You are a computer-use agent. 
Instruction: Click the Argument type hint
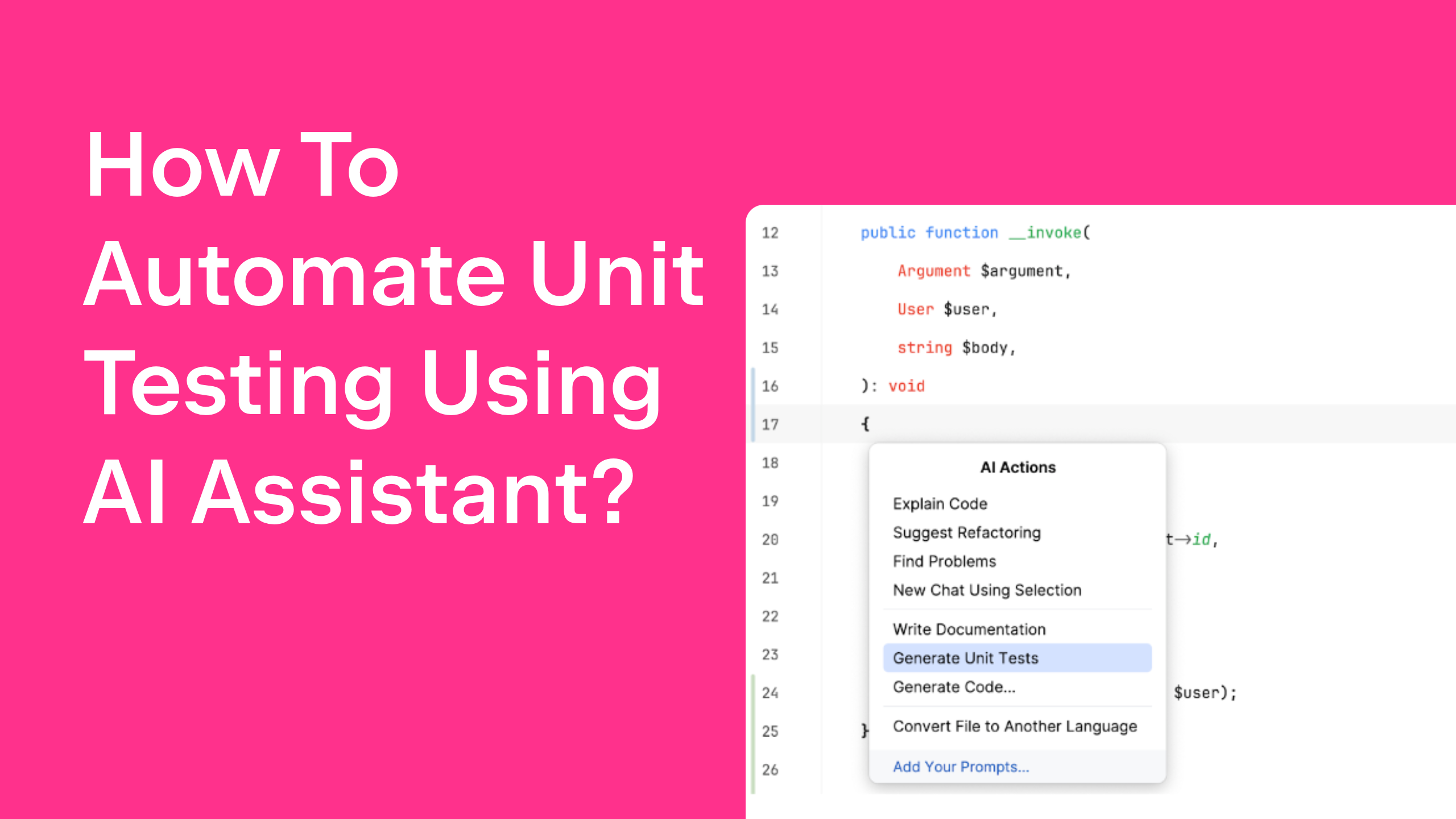coord(934,271)
